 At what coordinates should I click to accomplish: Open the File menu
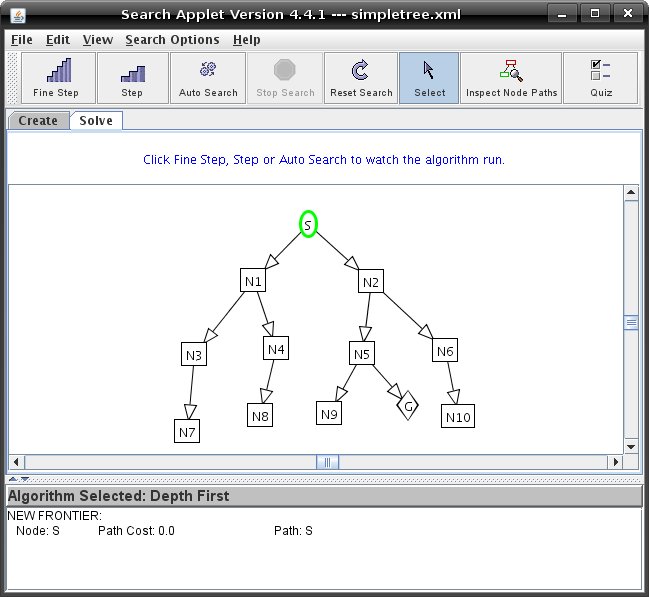click(21, 40)
